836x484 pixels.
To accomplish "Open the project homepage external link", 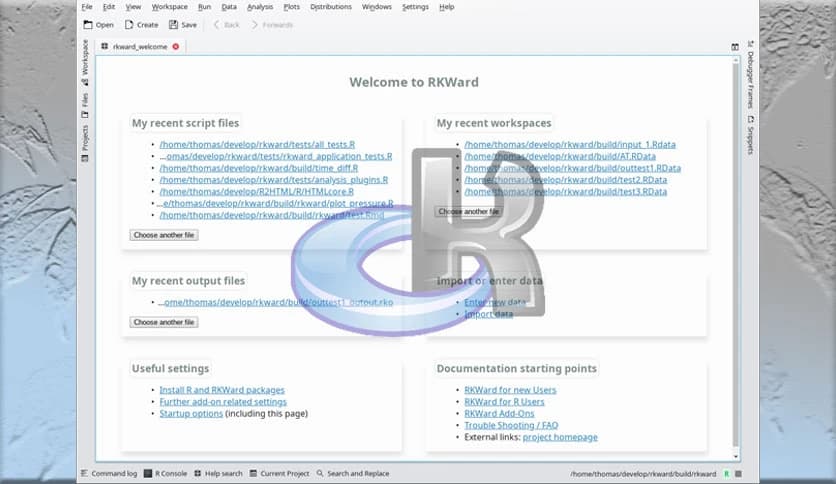I will click(560, 437).
